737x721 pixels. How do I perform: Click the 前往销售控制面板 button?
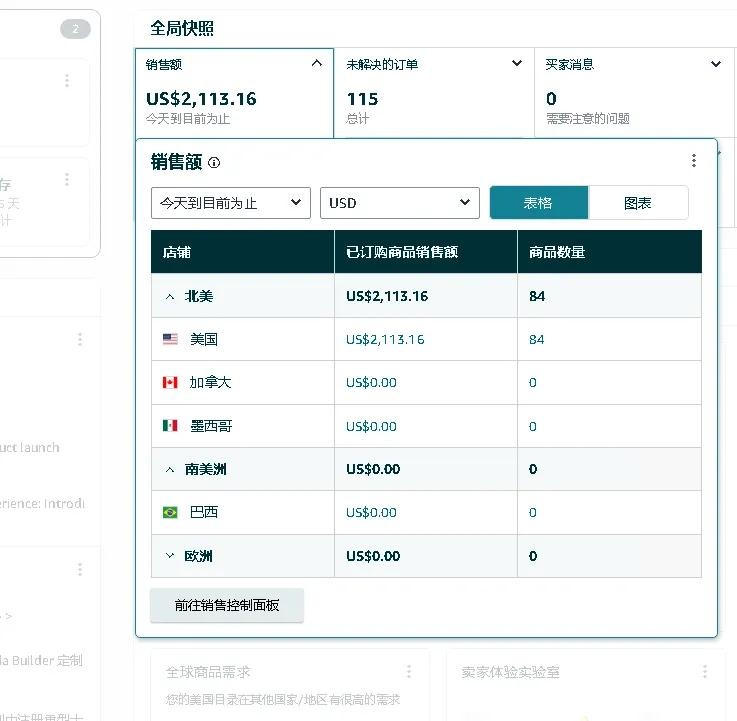[227, 605]
